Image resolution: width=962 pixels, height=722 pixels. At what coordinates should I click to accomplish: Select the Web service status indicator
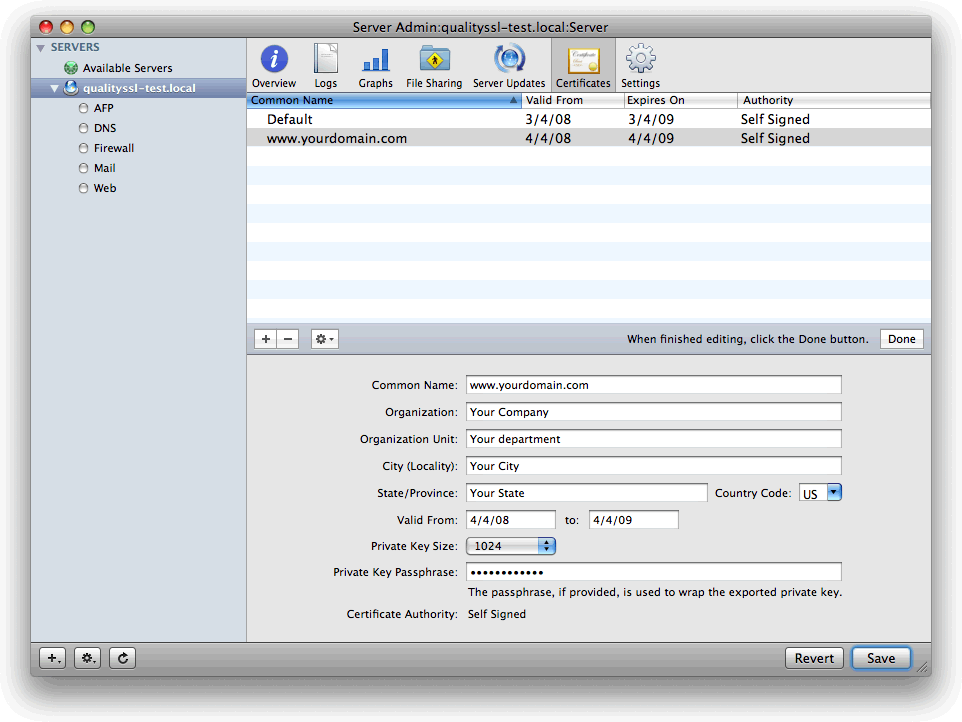point(83,188)
